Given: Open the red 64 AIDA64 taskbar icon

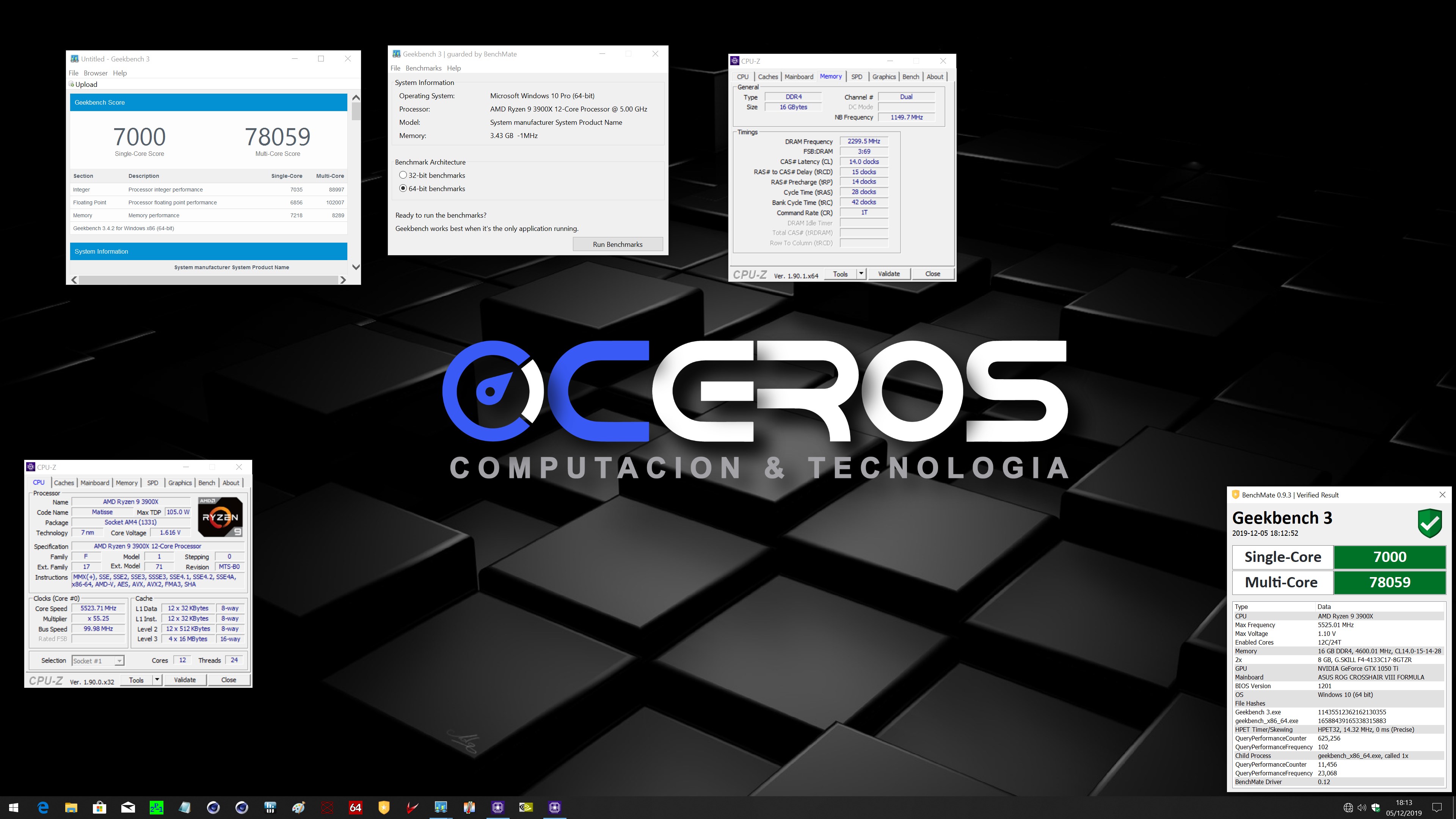Looking at the screenshot, I should click(356, 807).
